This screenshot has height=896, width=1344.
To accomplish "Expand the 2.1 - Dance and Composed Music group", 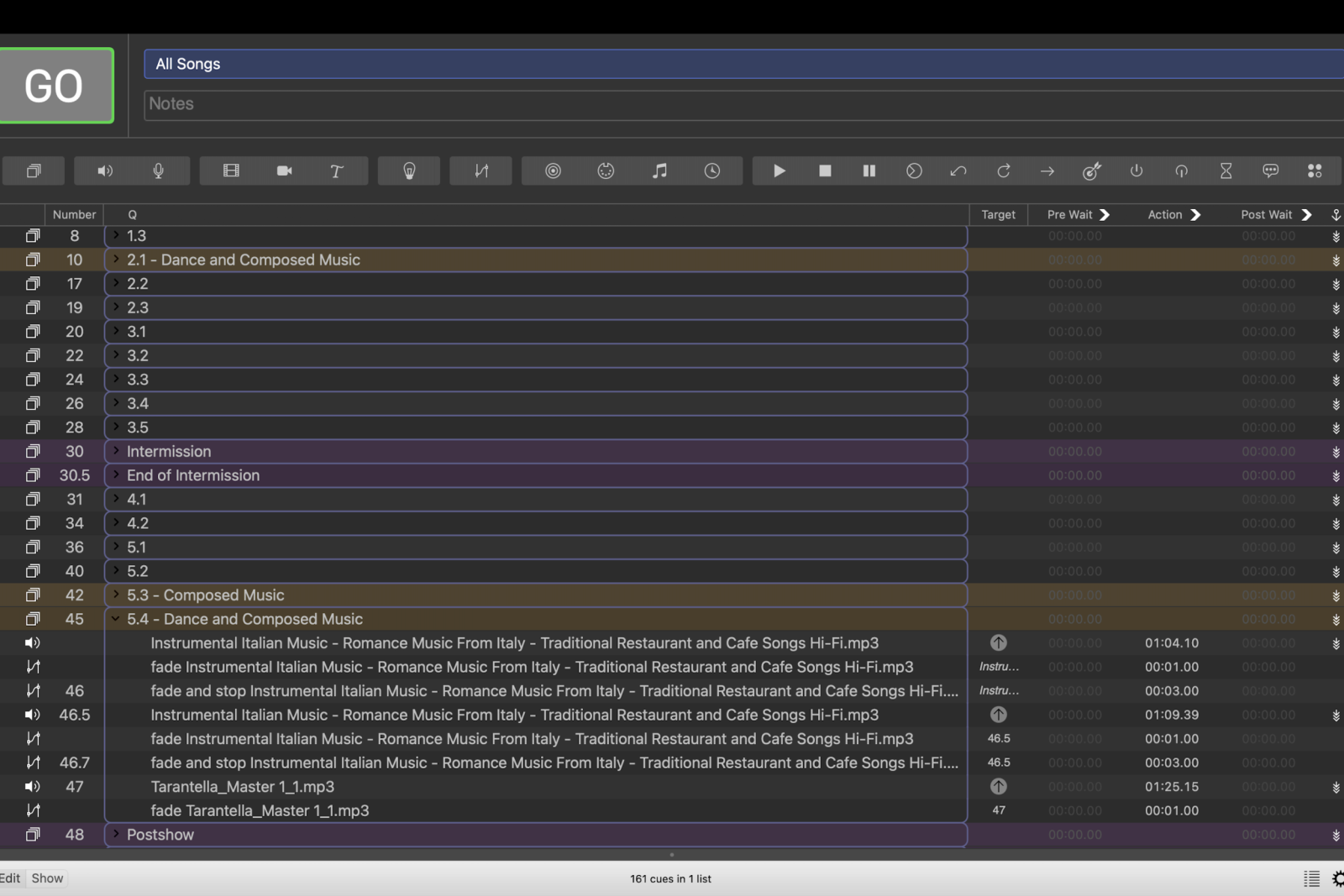I will click(116, 259).
